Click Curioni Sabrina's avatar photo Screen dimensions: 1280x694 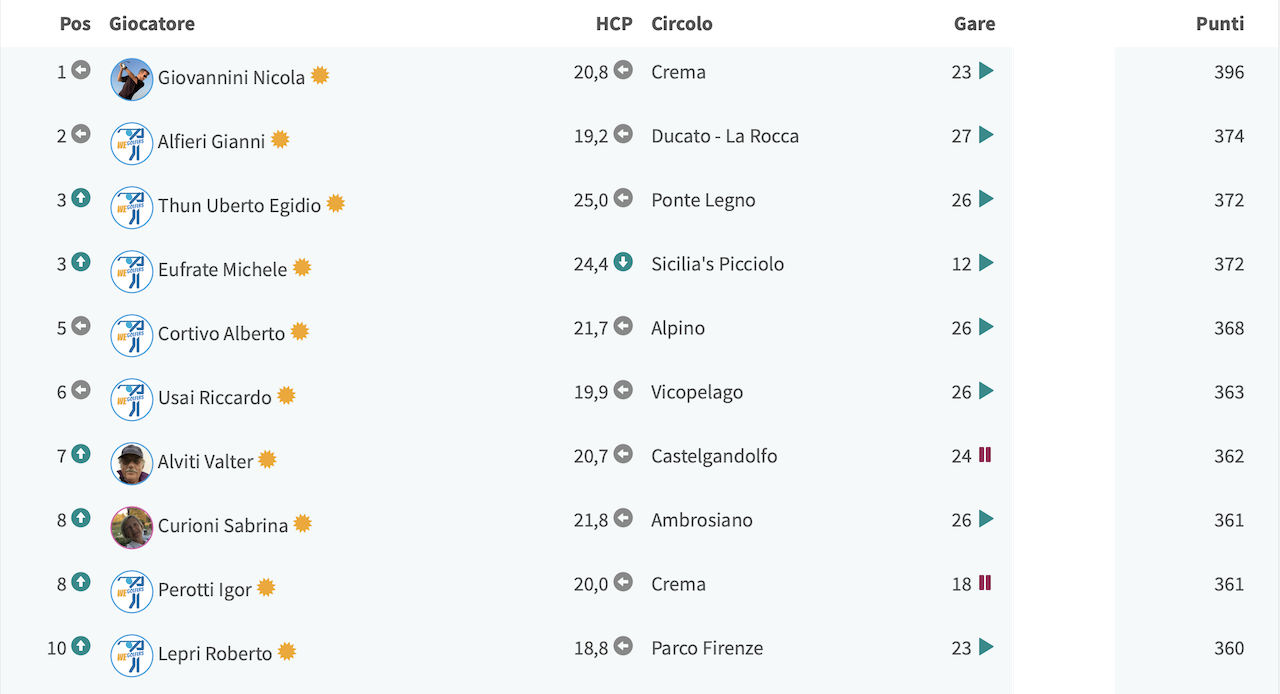[132, 527]
